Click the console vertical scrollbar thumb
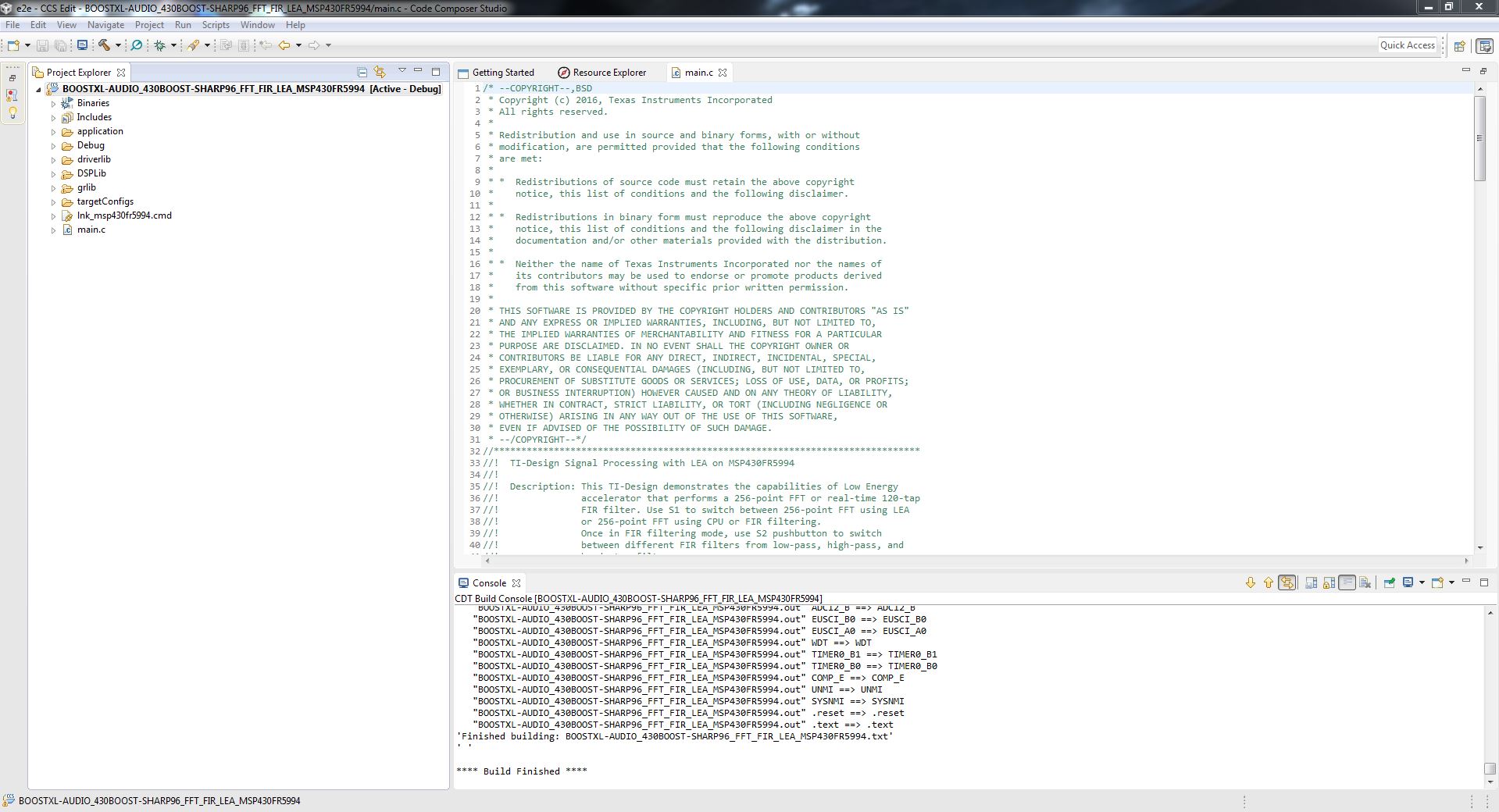 (x=1490, y=768)
